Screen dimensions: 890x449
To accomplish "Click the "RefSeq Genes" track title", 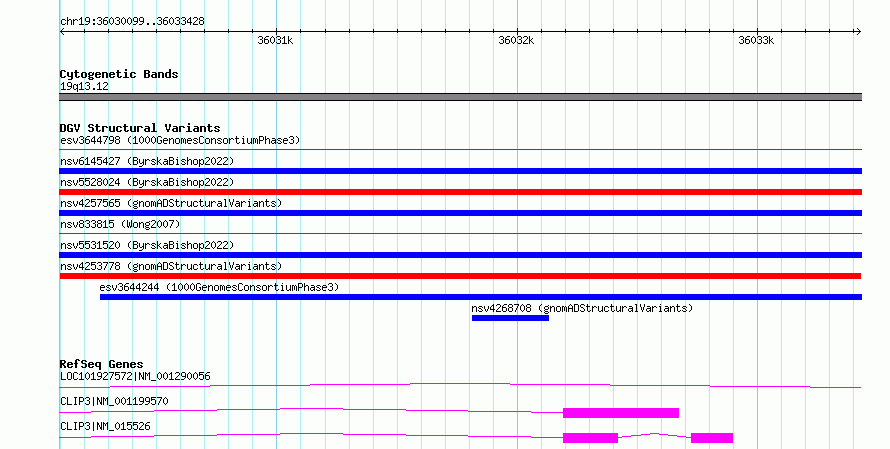I will (101, 364).
